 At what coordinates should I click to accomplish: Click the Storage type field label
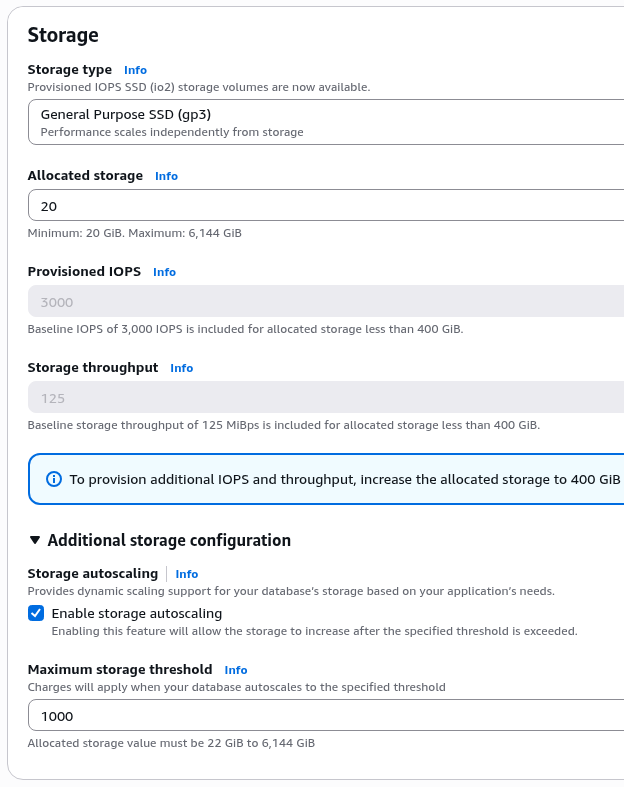[x=70, y=70]
